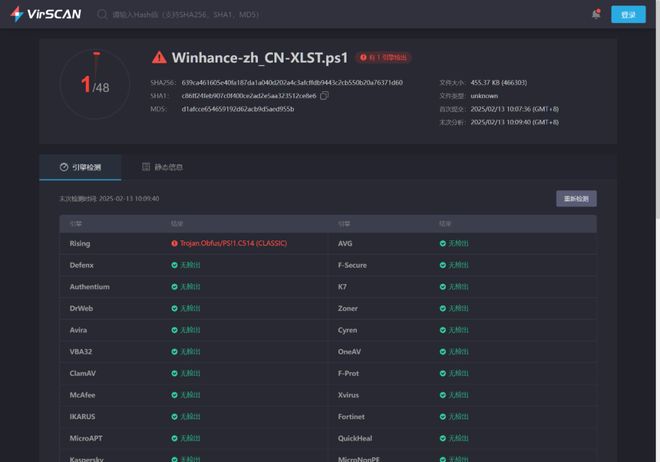Click the search magnifier icon
This screenshot has height=462, width=660.
(103, 15)
